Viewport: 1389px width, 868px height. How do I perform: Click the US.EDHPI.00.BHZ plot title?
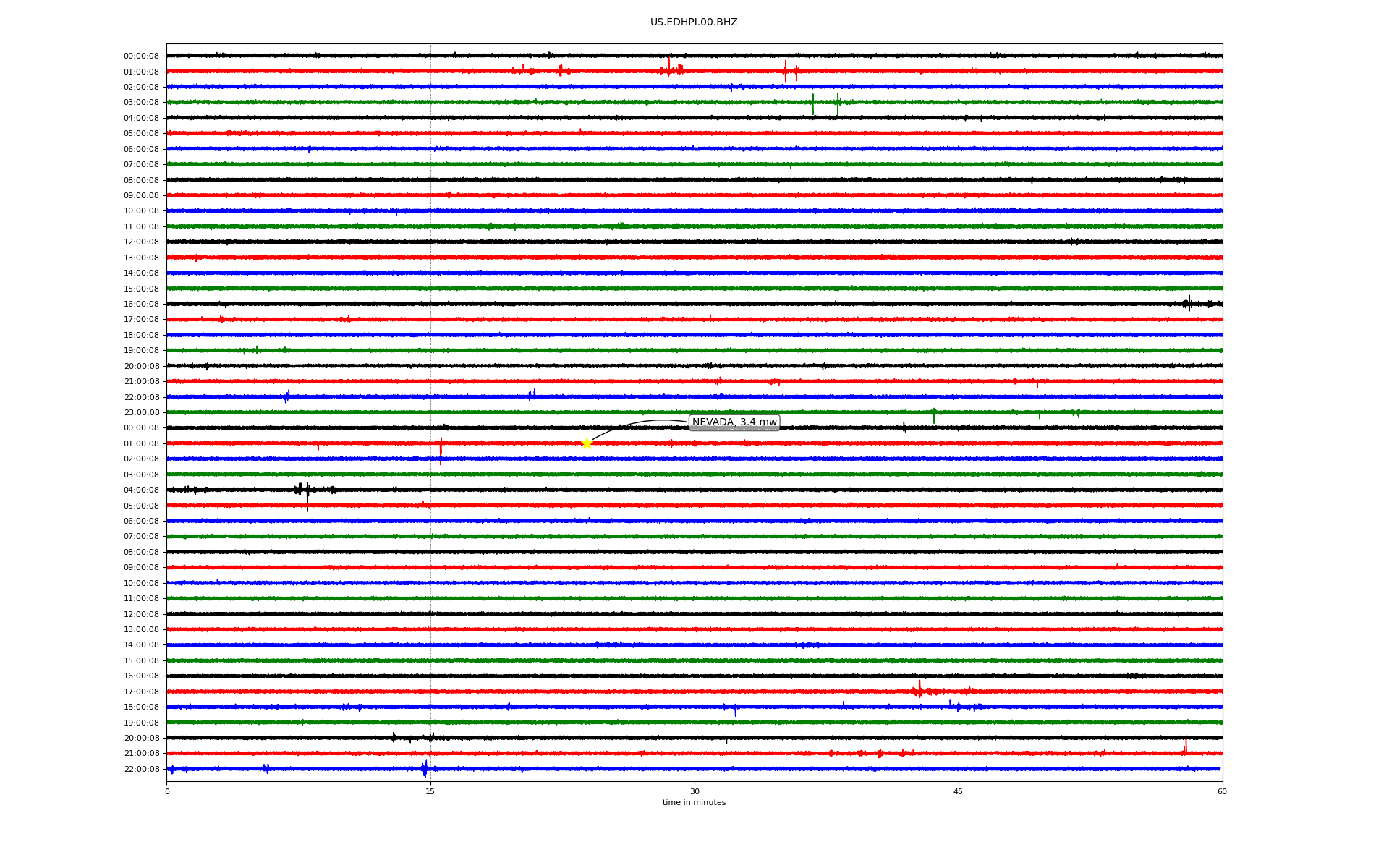pos(694,22)
